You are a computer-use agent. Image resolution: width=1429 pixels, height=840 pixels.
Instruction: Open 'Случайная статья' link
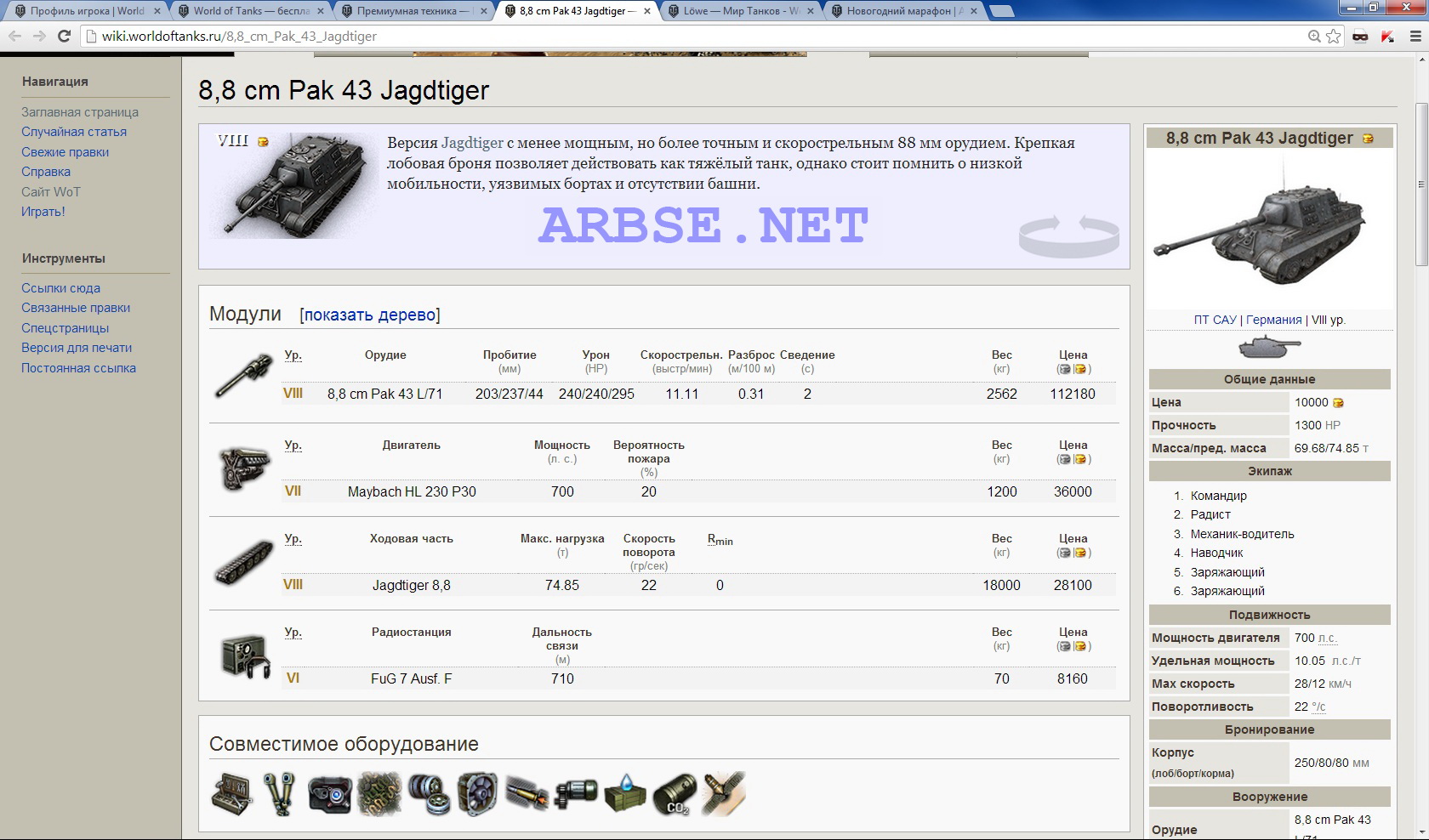74,132
